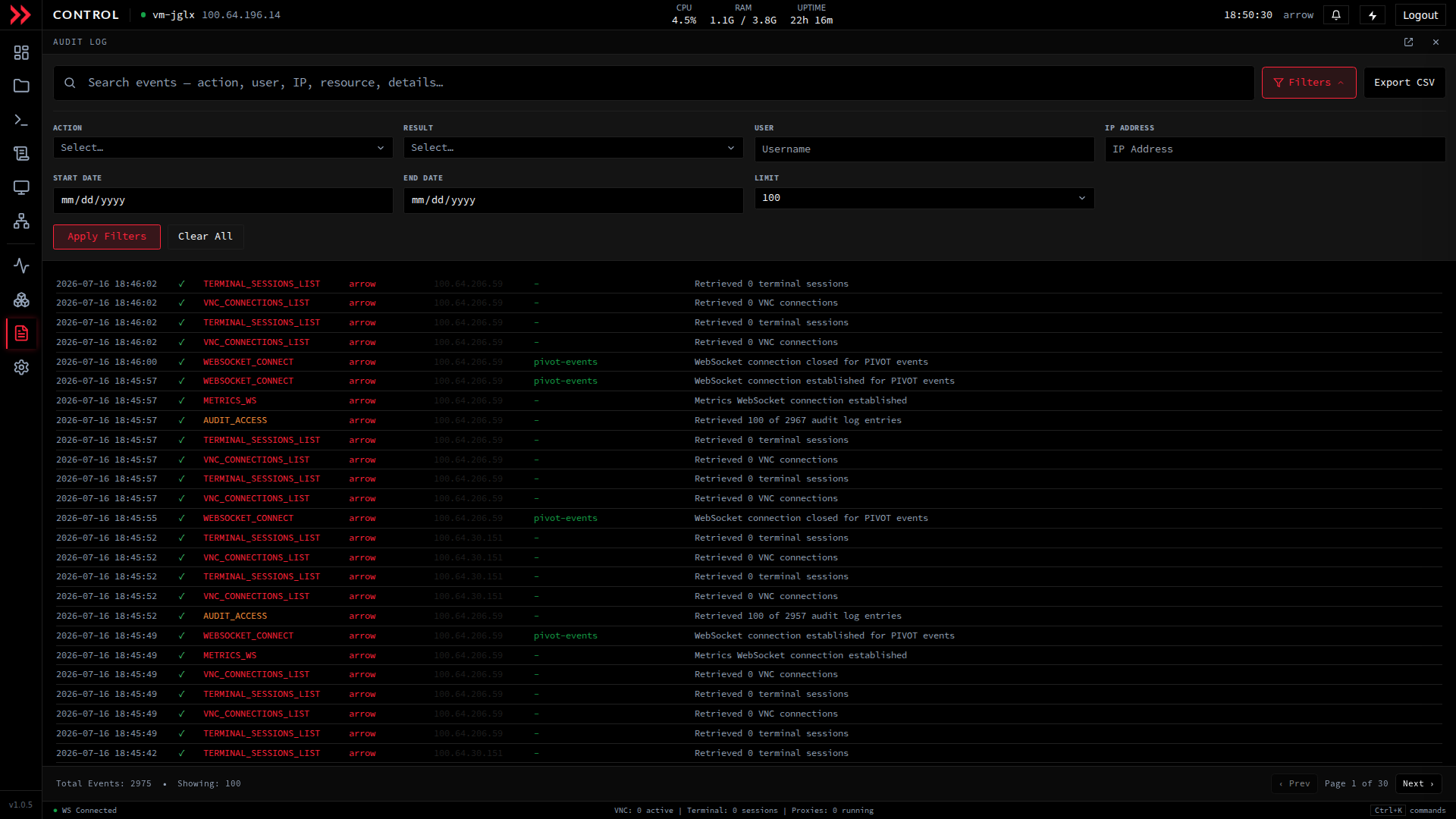This screenshot has height=819, width=1456.
Task: Click METRICS_WS action at 18:45:57
Action: 230,400
